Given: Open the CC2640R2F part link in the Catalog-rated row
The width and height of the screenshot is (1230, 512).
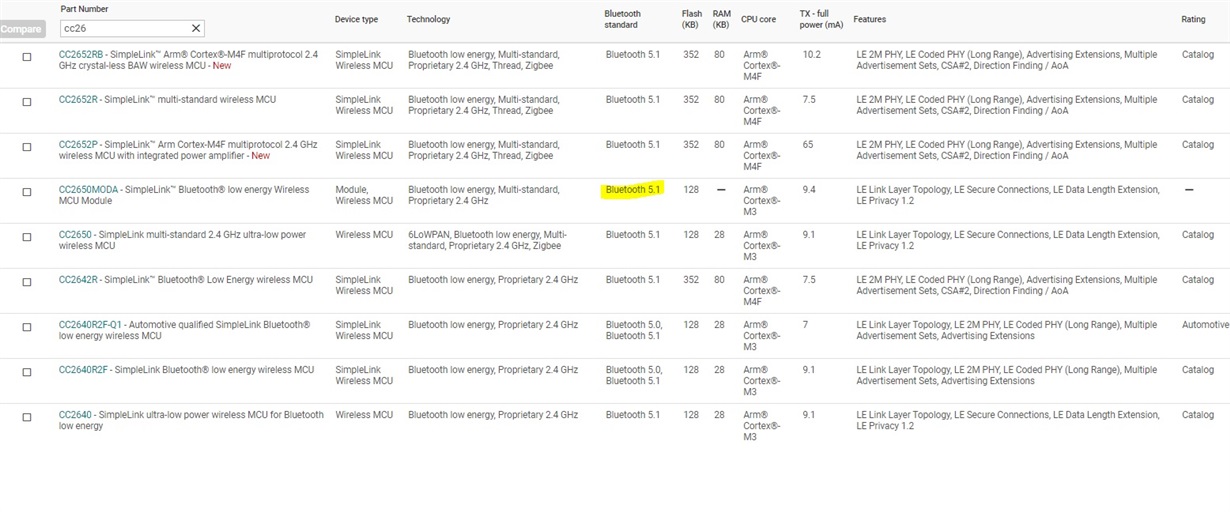Looking at the screenshot, I should pyautogui.click(x=83, y=369).
